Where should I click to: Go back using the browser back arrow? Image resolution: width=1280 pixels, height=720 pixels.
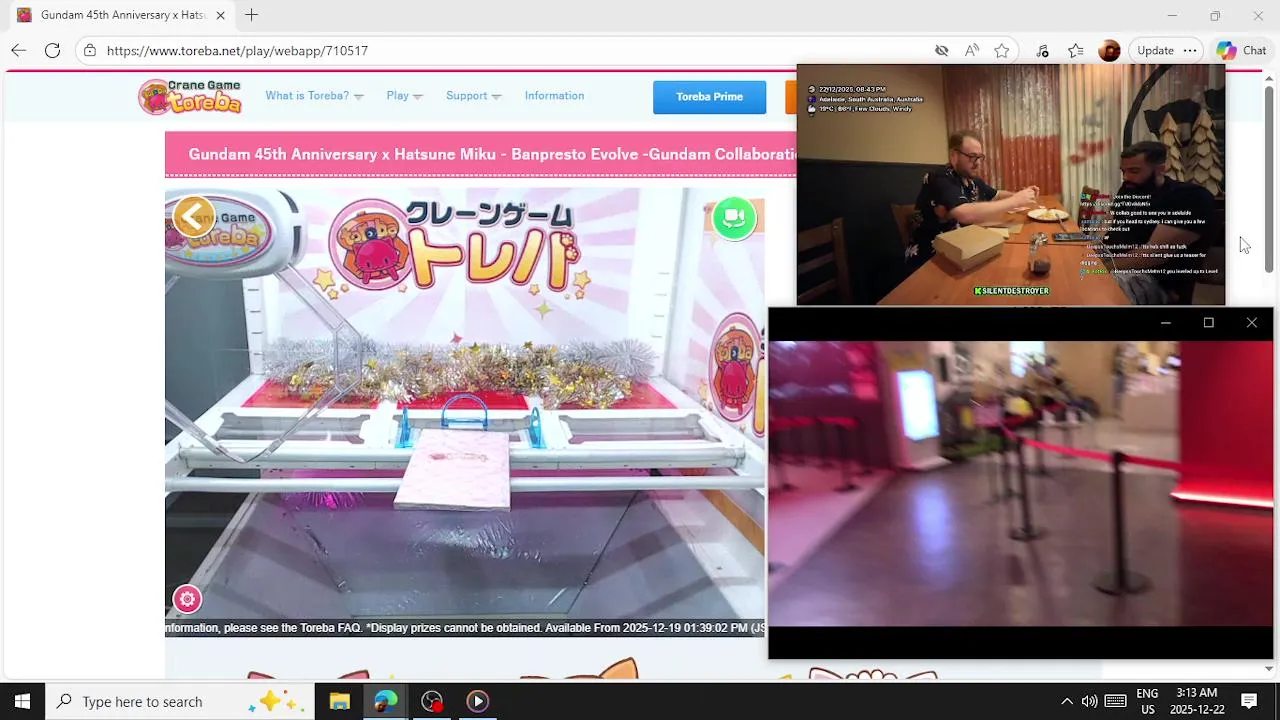coord(19,50)
